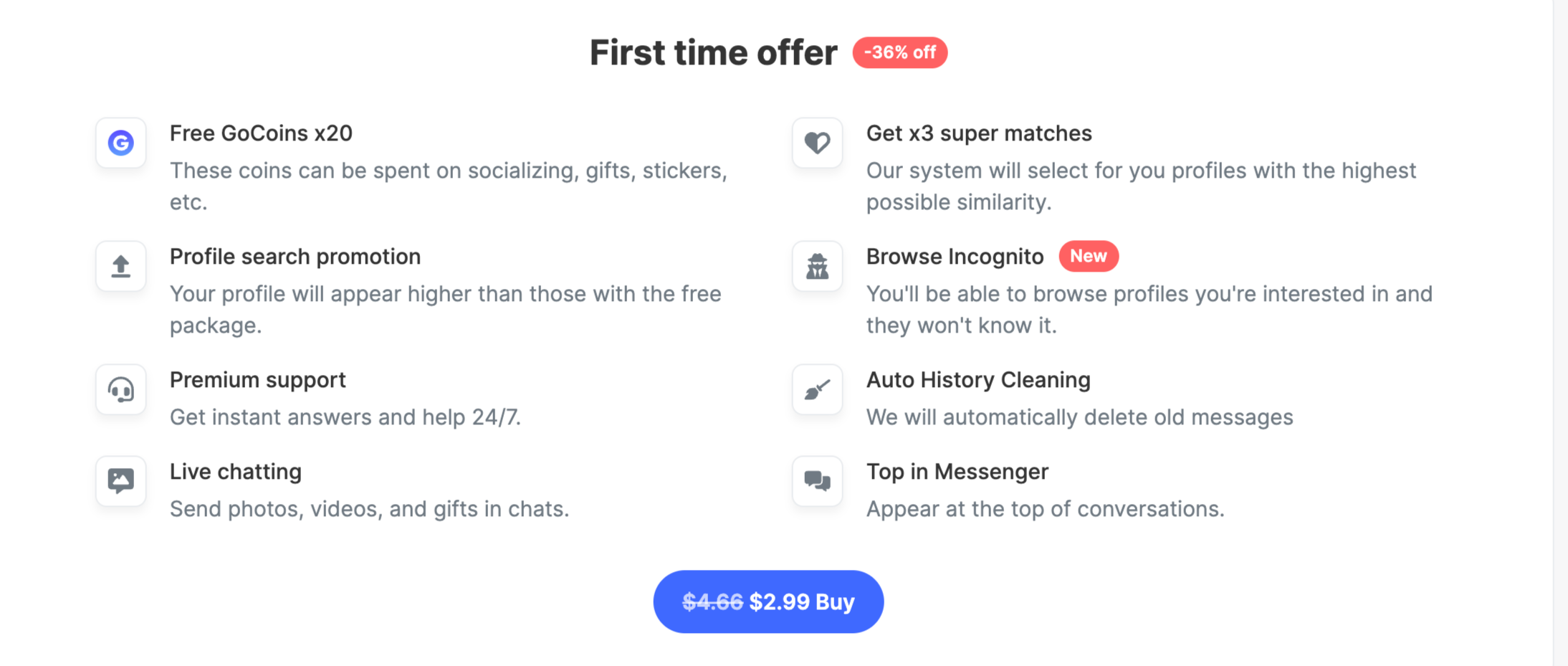Click the Free GoCoins x20 title
1568x666 pixels.
(x=261, y=133)
